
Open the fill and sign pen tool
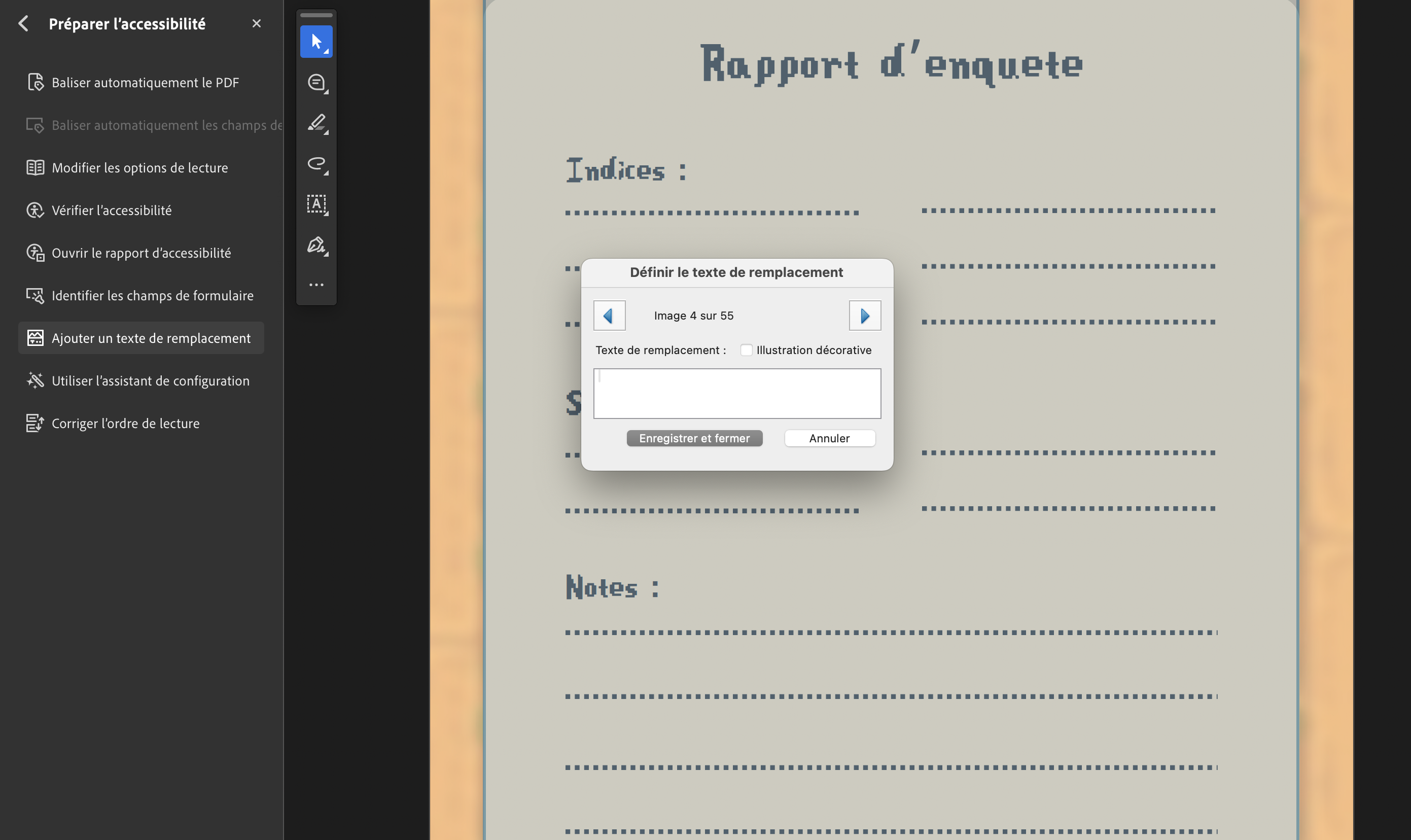tap(316, 245)
